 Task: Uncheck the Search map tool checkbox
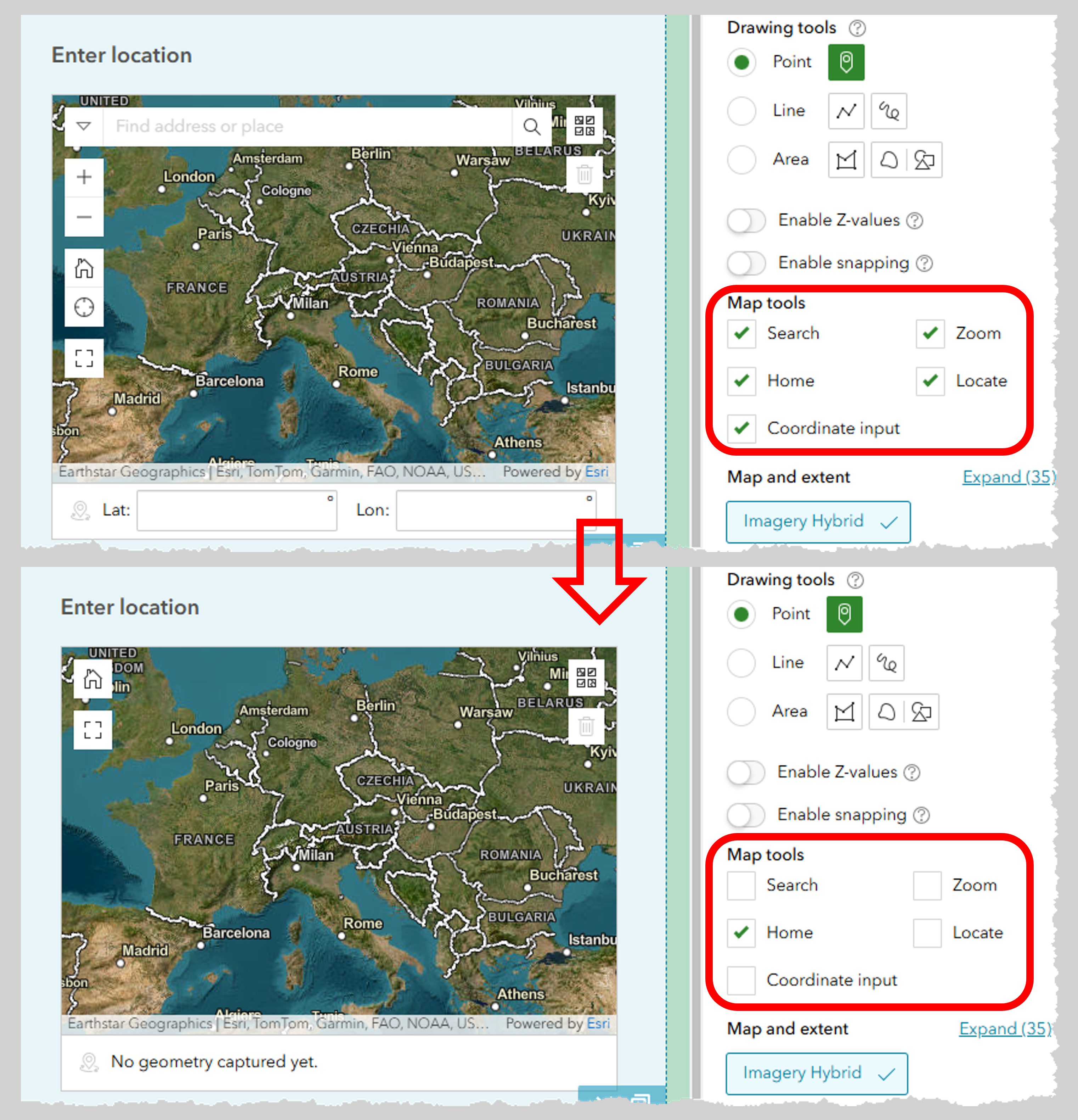[741, 333]
